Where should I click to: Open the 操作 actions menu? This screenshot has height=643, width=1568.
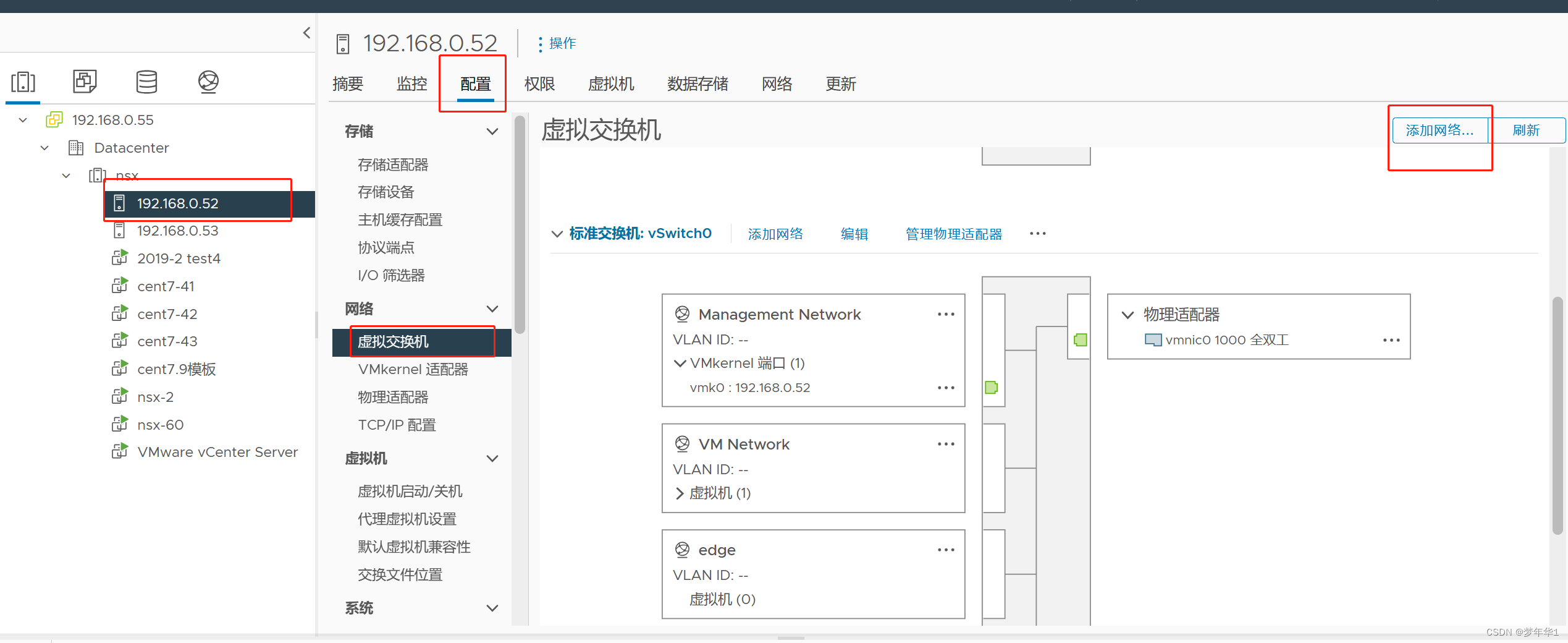557,43
